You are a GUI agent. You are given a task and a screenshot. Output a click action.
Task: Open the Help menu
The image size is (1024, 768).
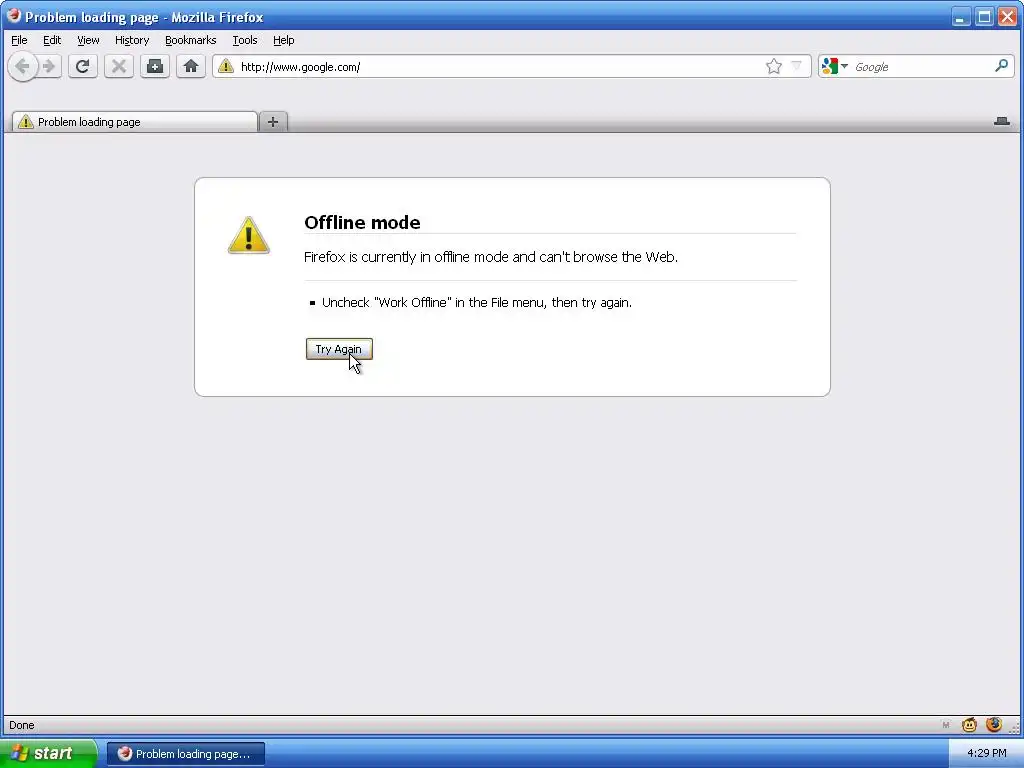283,40
